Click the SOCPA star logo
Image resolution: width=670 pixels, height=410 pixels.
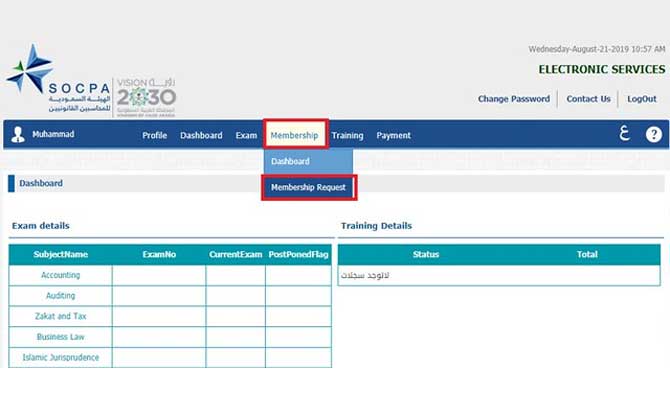30,69
